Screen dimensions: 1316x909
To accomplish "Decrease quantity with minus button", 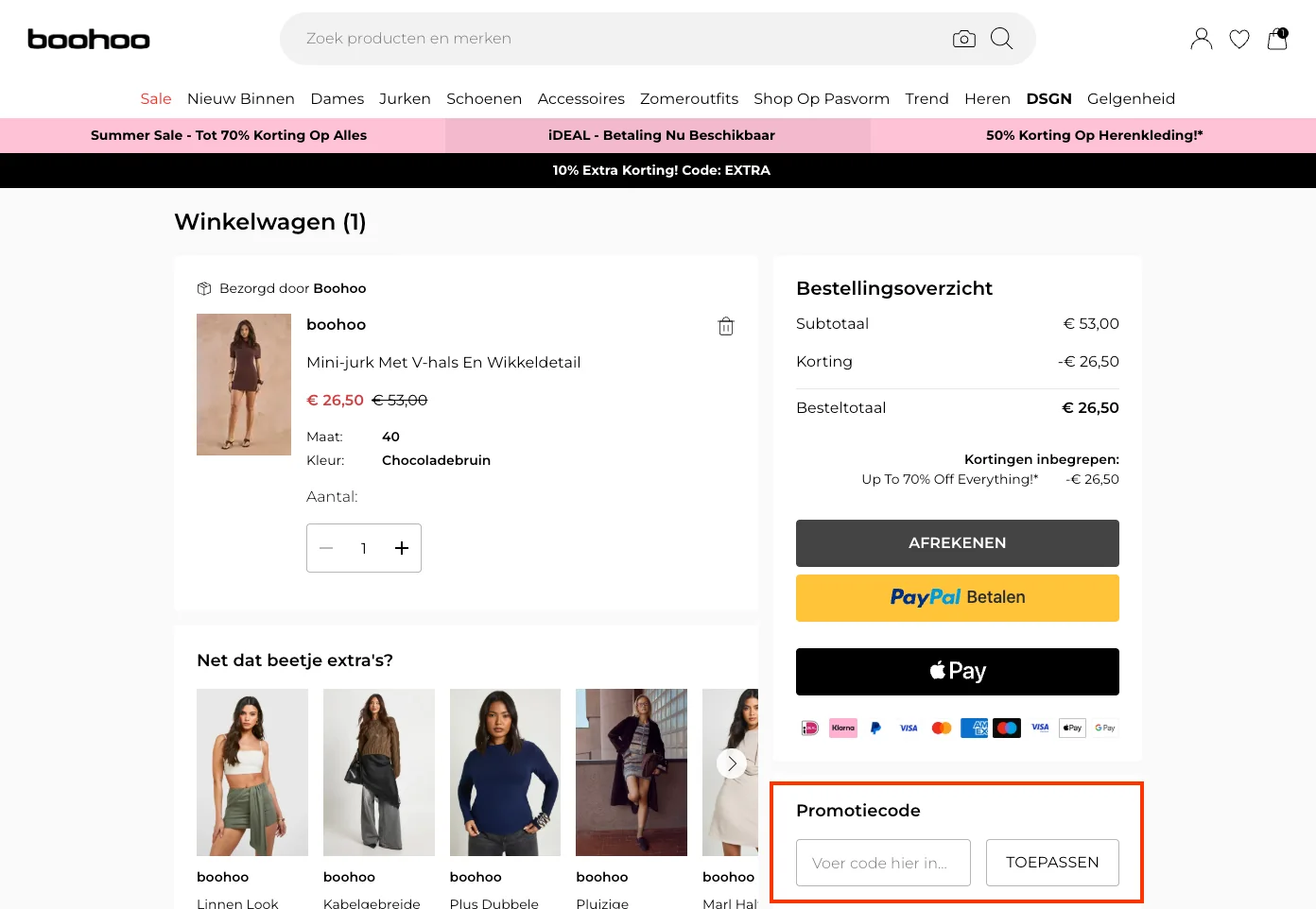I will tap(326, 548).
